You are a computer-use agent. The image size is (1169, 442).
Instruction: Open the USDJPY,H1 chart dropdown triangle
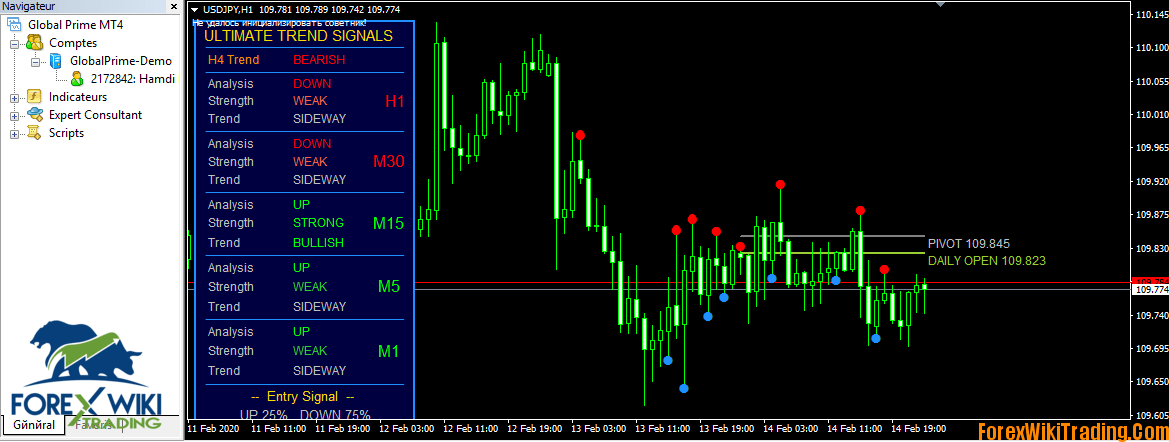195,10
